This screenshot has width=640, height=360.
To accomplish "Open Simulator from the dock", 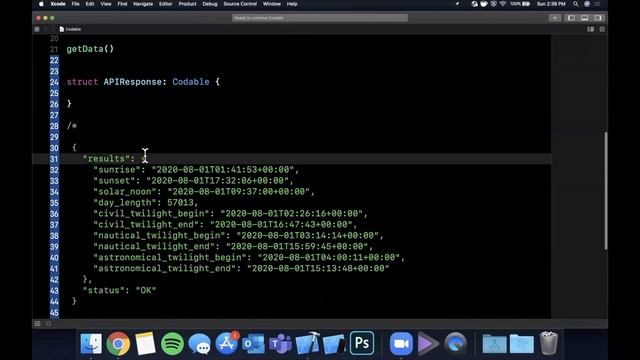I will [335, 344].
